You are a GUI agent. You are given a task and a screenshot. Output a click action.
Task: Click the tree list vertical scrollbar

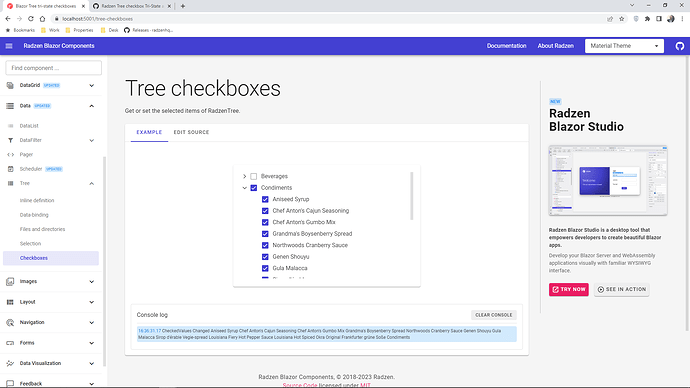tap(411, 196)
